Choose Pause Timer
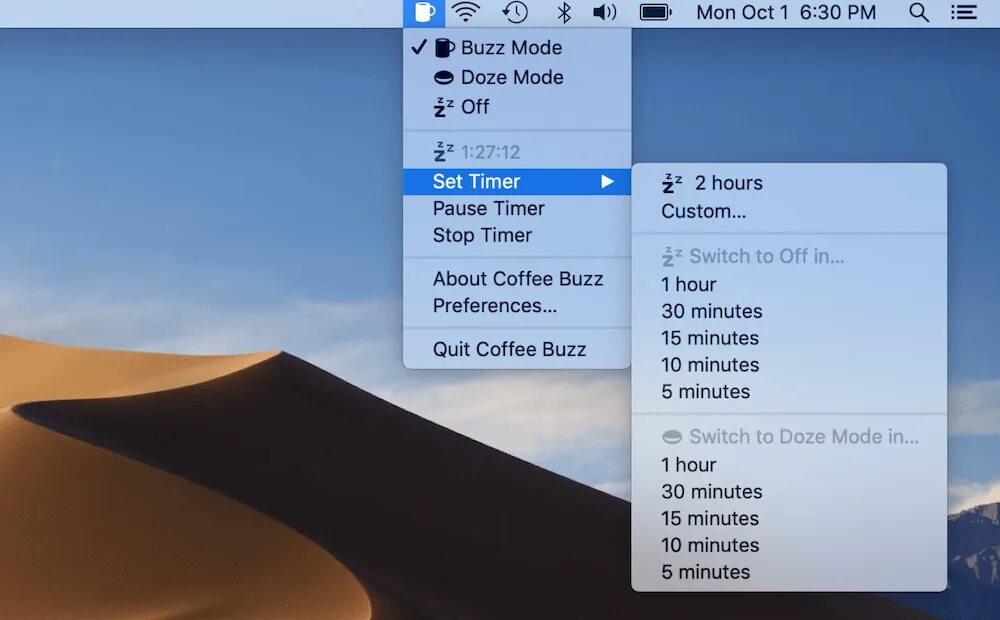Screen dimensions: 1000x620 (517, 209)
